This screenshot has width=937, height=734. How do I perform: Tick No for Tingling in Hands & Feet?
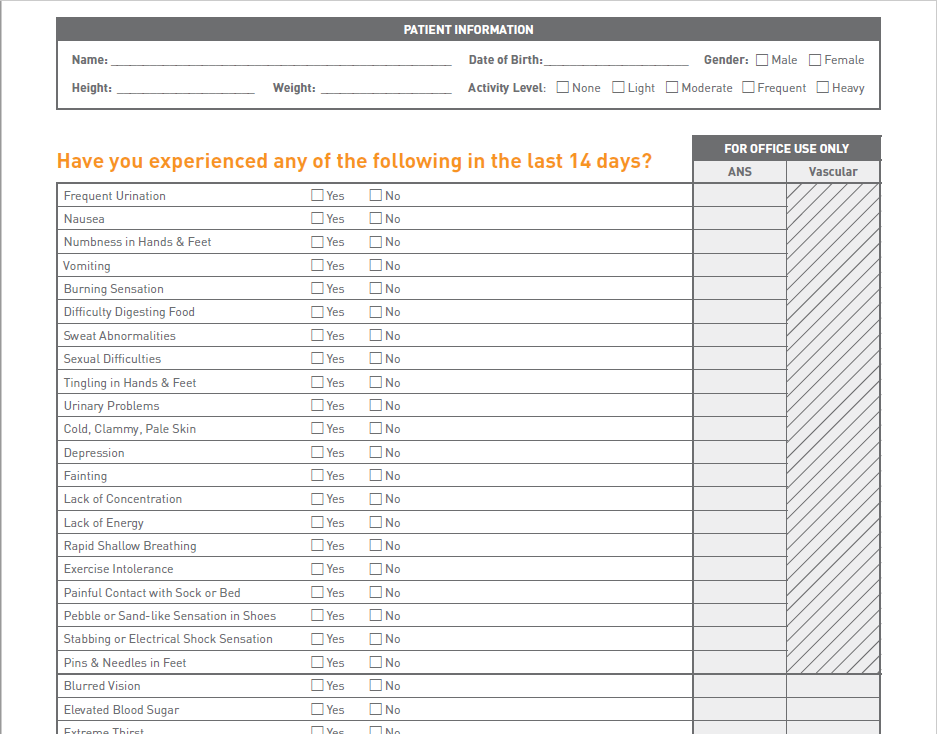376,382
